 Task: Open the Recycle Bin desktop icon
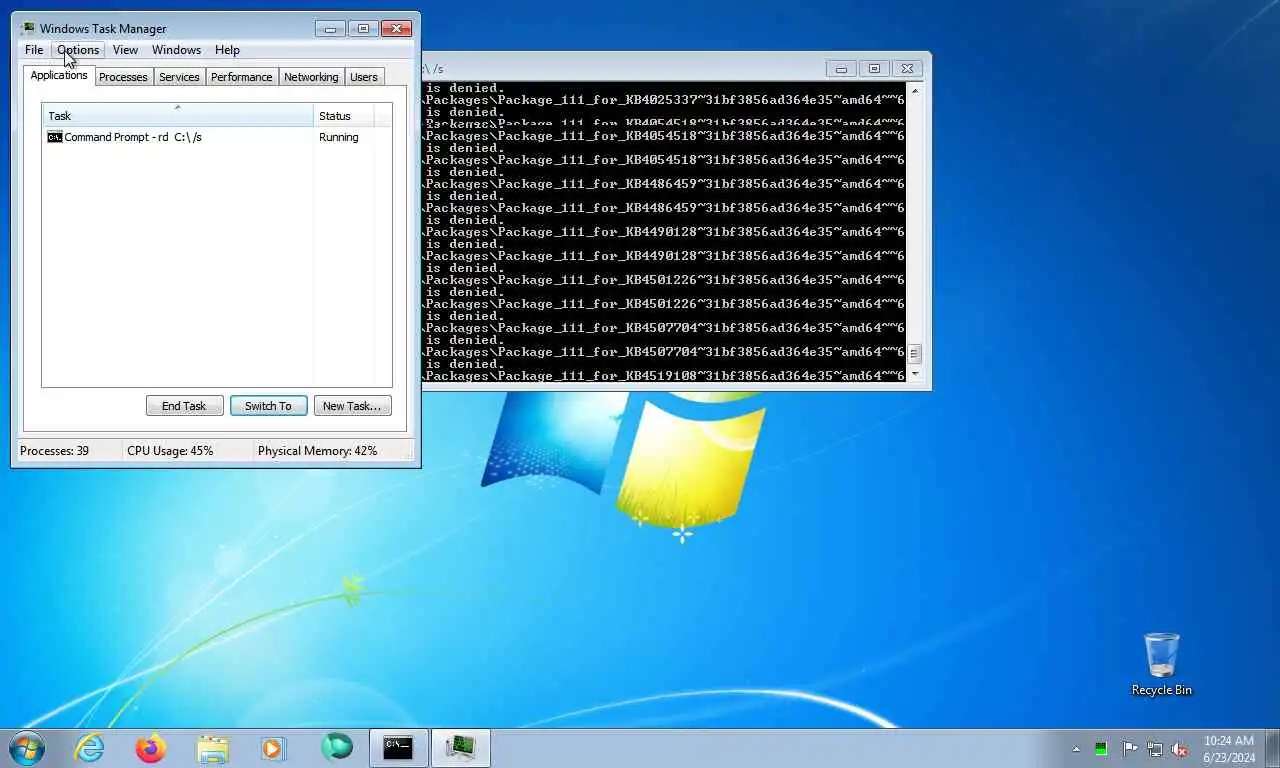(1161, 664)
